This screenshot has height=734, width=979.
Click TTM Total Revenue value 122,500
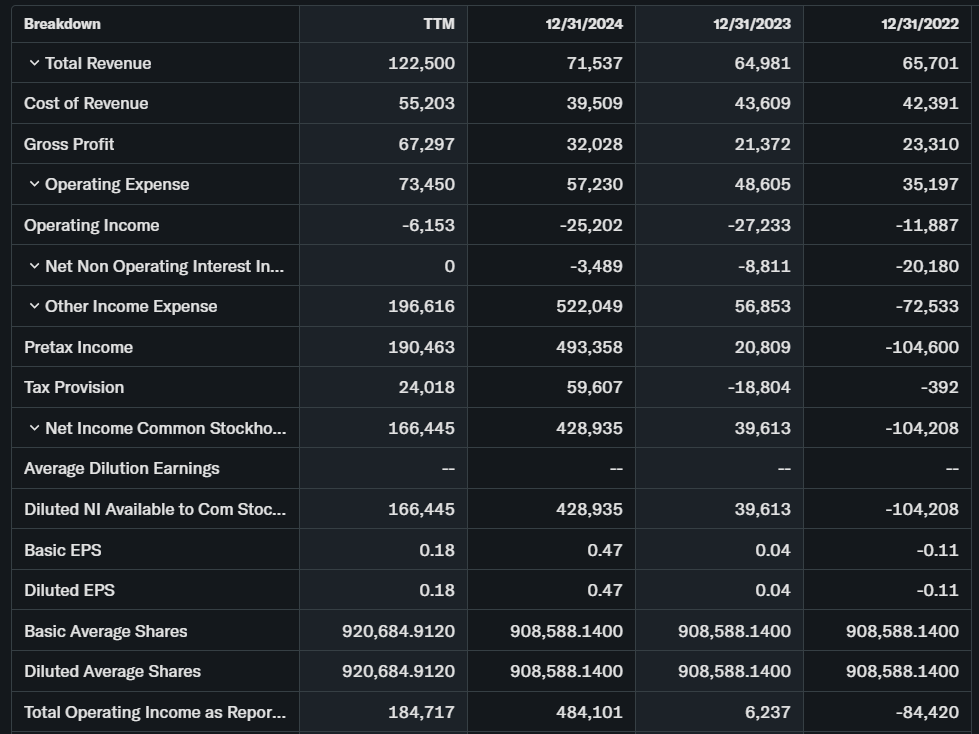(x=421, y=63)
